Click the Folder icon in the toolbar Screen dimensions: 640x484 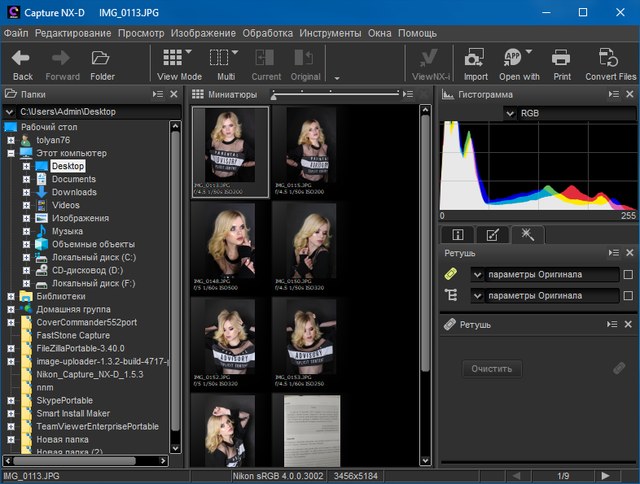point(102,59)
